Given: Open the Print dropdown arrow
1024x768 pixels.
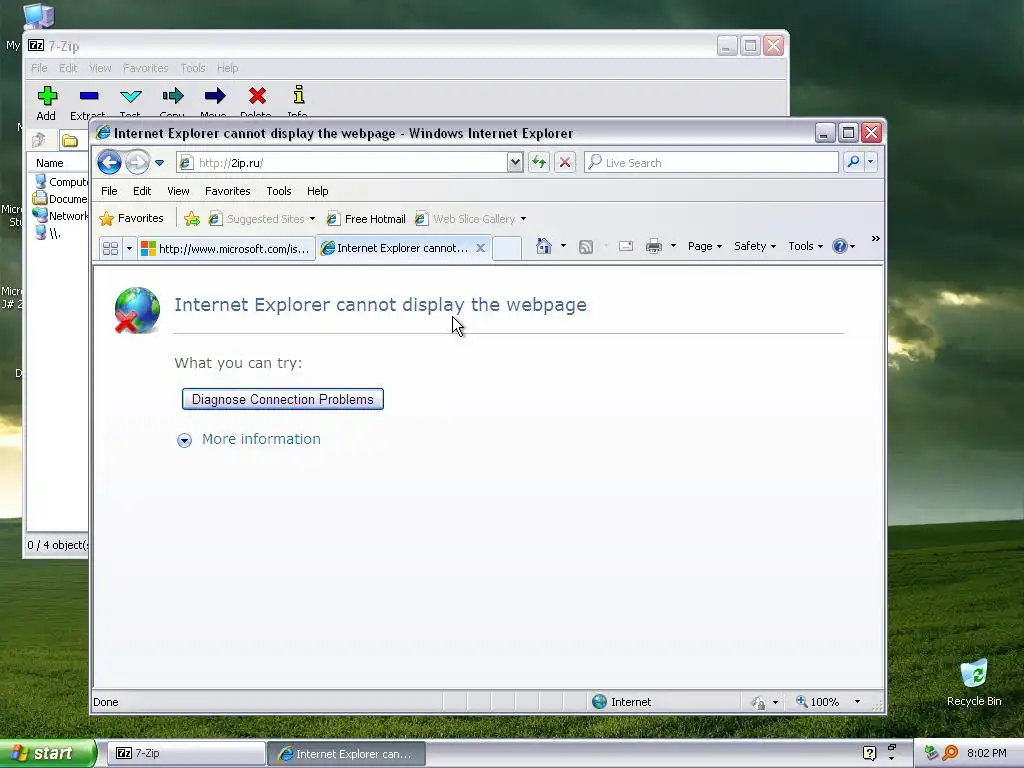Looking at the screenshot, I should coord(673,246).
